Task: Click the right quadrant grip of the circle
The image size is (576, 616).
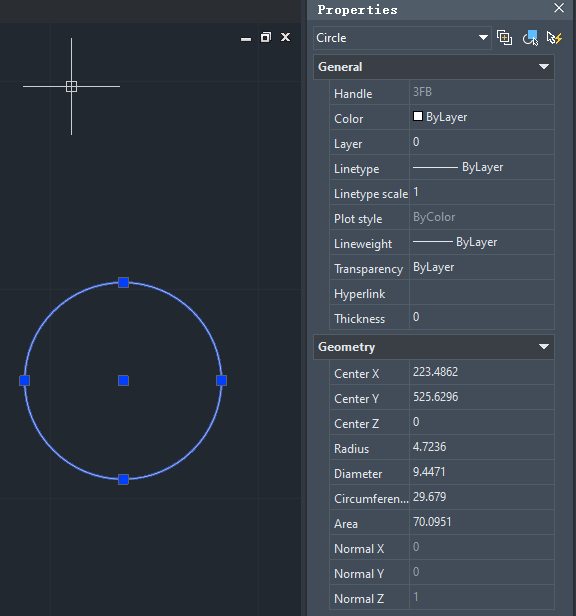Action: [222, 380]
